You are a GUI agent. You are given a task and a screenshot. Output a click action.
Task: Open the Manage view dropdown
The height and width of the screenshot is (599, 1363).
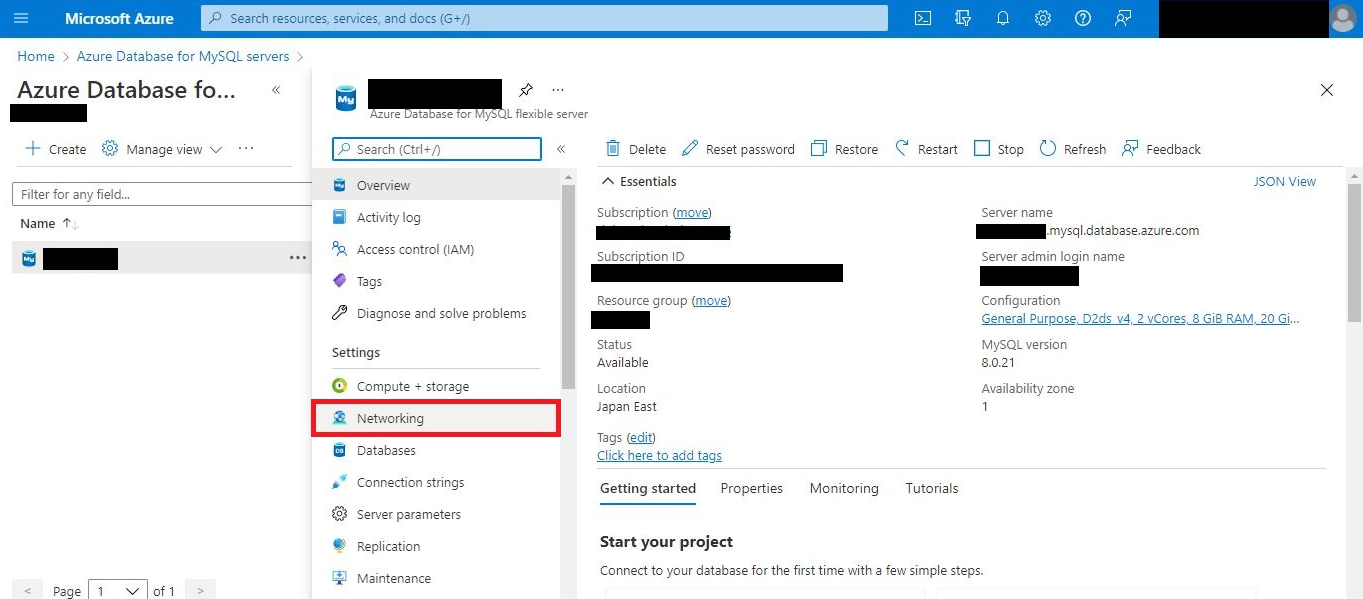click(x=162, y=149)
